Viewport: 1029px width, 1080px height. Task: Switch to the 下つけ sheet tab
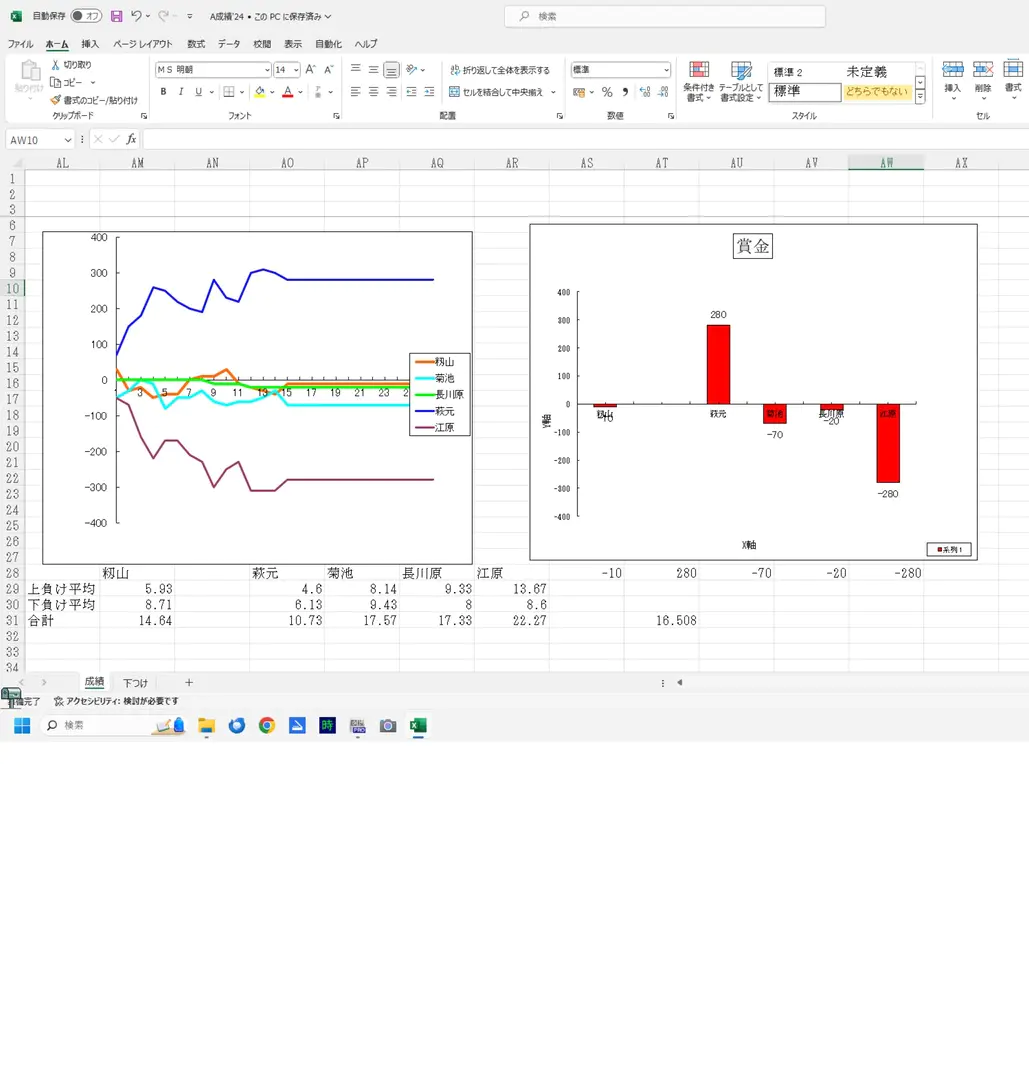135,683
